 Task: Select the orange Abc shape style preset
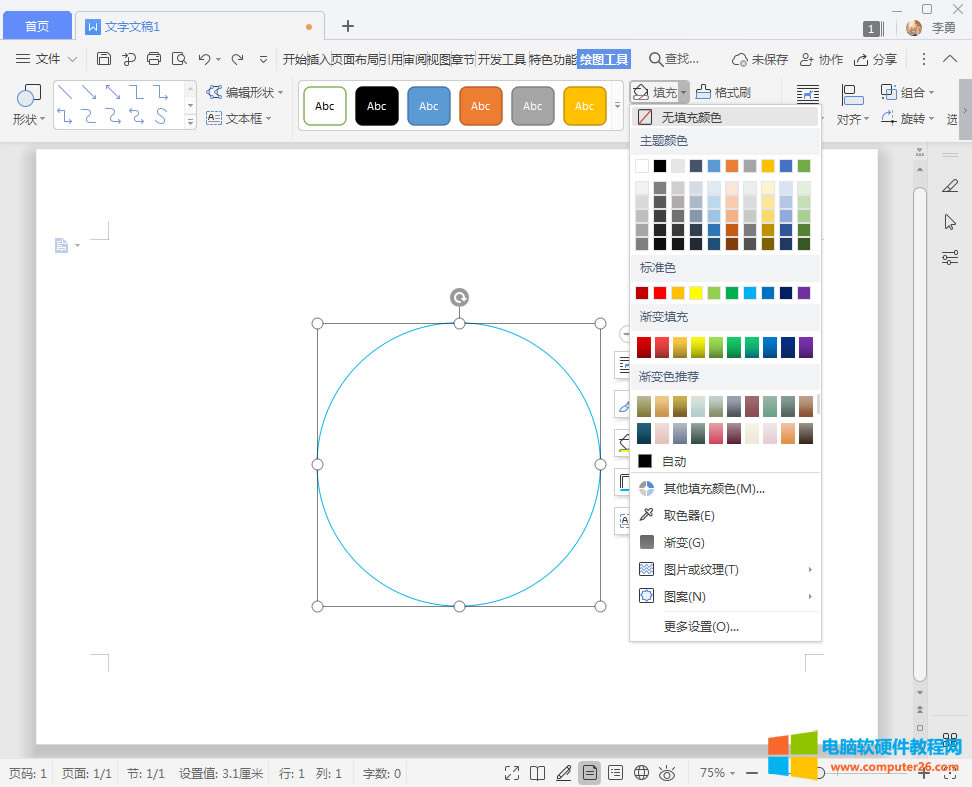[x=480, y=106]
